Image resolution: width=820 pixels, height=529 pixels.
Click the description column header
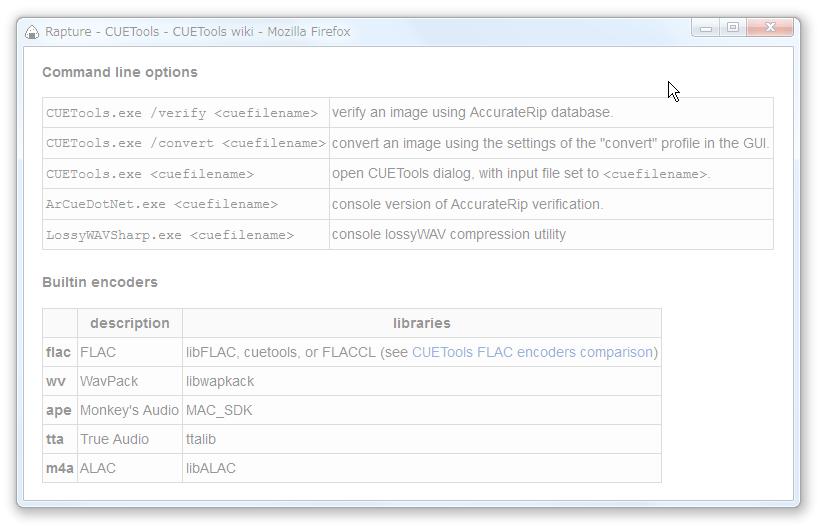[130, 323]
